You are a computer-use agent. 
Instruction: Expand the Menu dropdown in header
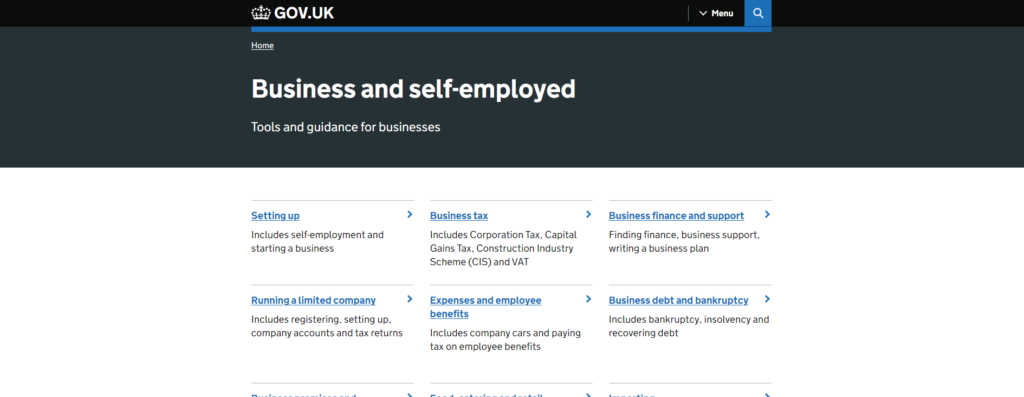coord(716,13)
